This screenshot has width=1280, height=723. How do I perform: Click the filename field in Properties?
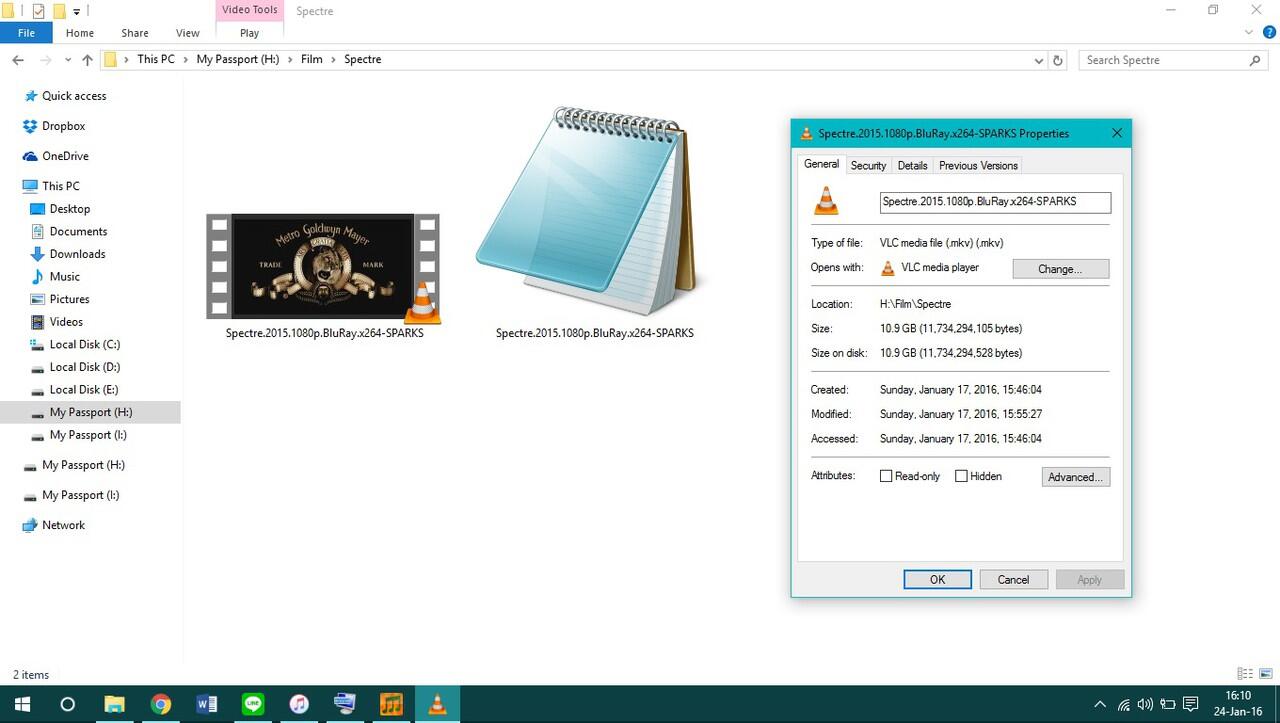tap(995, 202)
